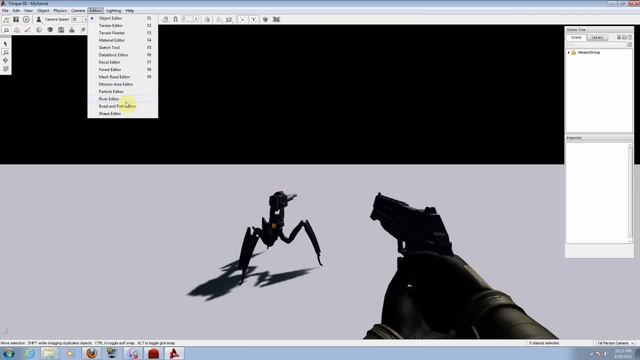Viewport: 640px width, 360px height.
Task: Choose Material Editor from Editors menu
Action: click(122, 40)
